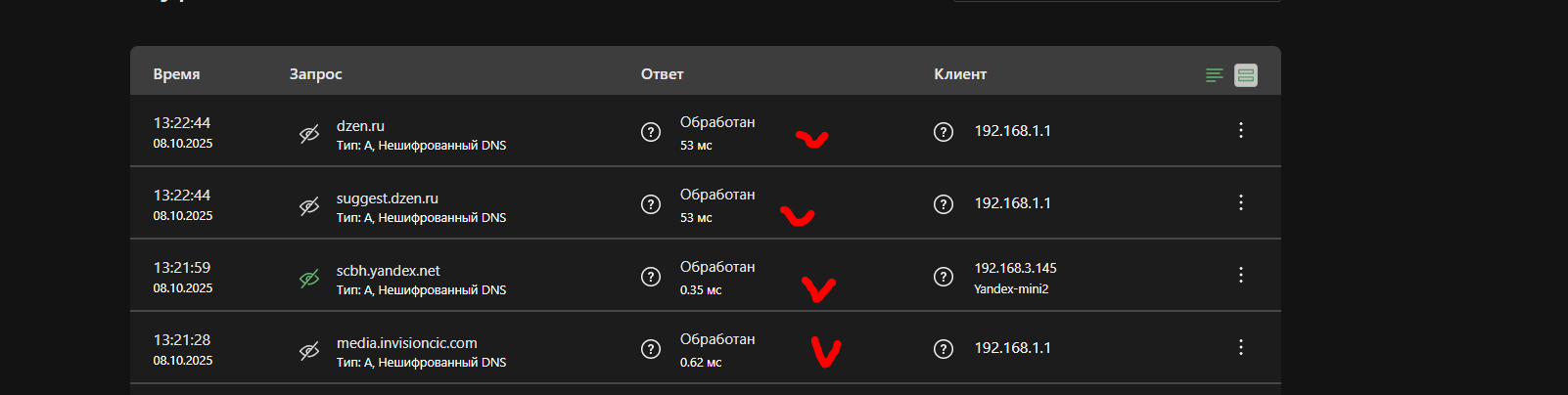Click the Время column header
Image resolution: width=1568 pixels, height=395 pixels.
tap(176, 74)
